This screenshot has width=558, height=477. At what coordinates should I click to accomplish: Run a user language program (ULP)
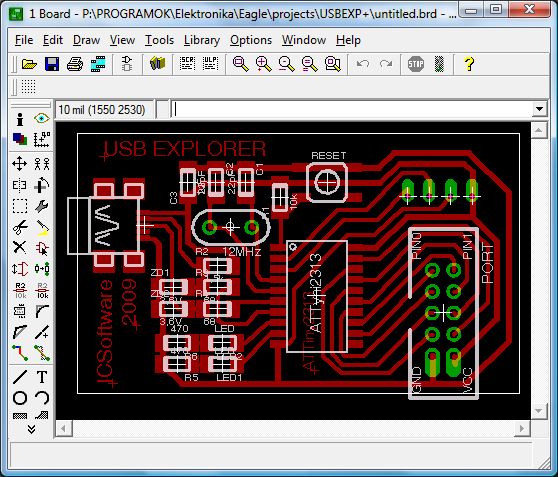click(x=210, y=64)
